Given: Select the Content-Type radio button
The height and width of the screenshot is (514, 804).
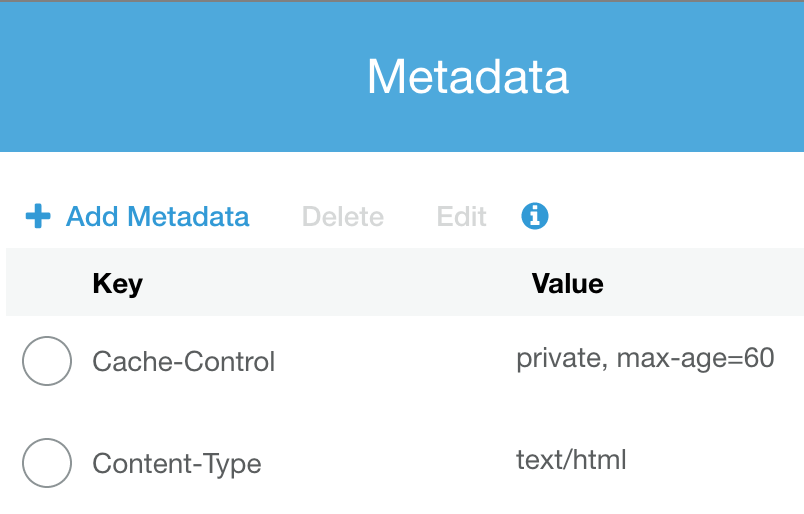Looking at the screenshot, I should pyautogui.click(x=47, y=463).
